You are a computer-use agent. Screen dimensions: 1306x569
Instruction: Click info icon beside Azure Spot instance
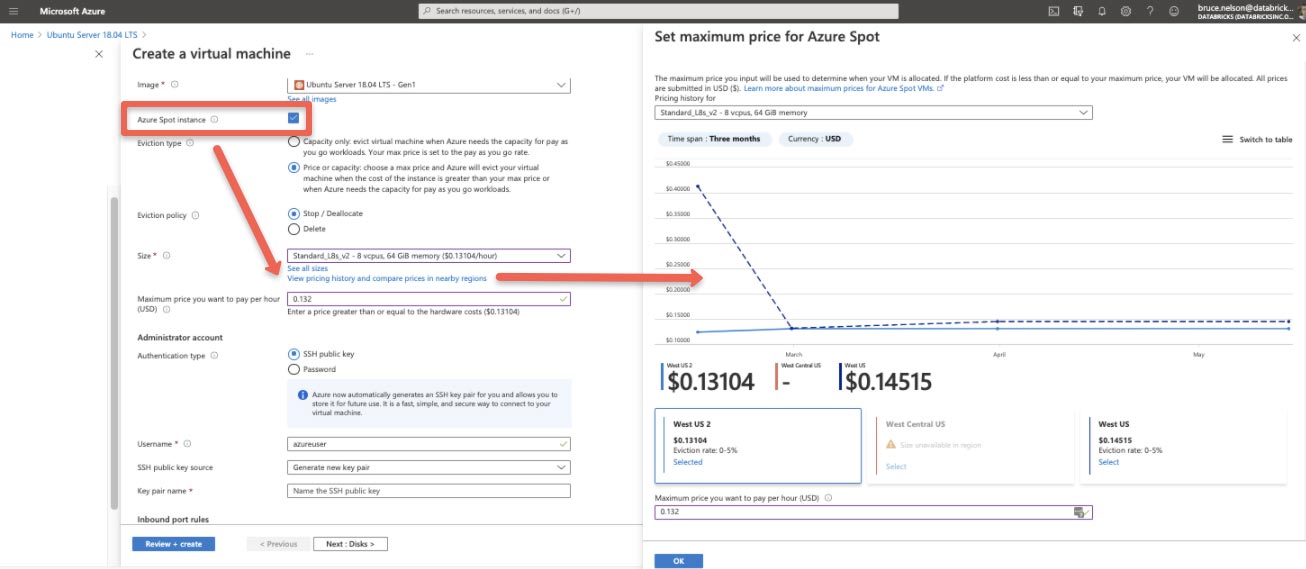[214, 120]
